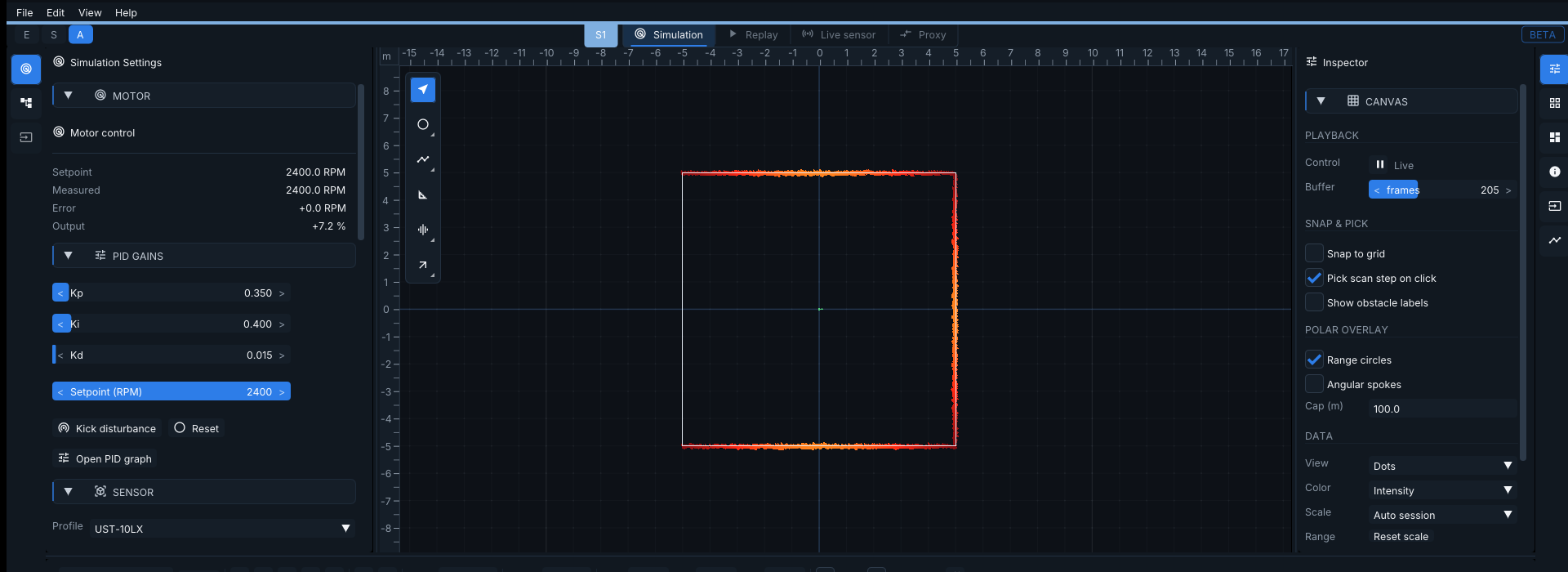Click the Ki gain slider
This screenshot has width=1568, height=572.
171,324
